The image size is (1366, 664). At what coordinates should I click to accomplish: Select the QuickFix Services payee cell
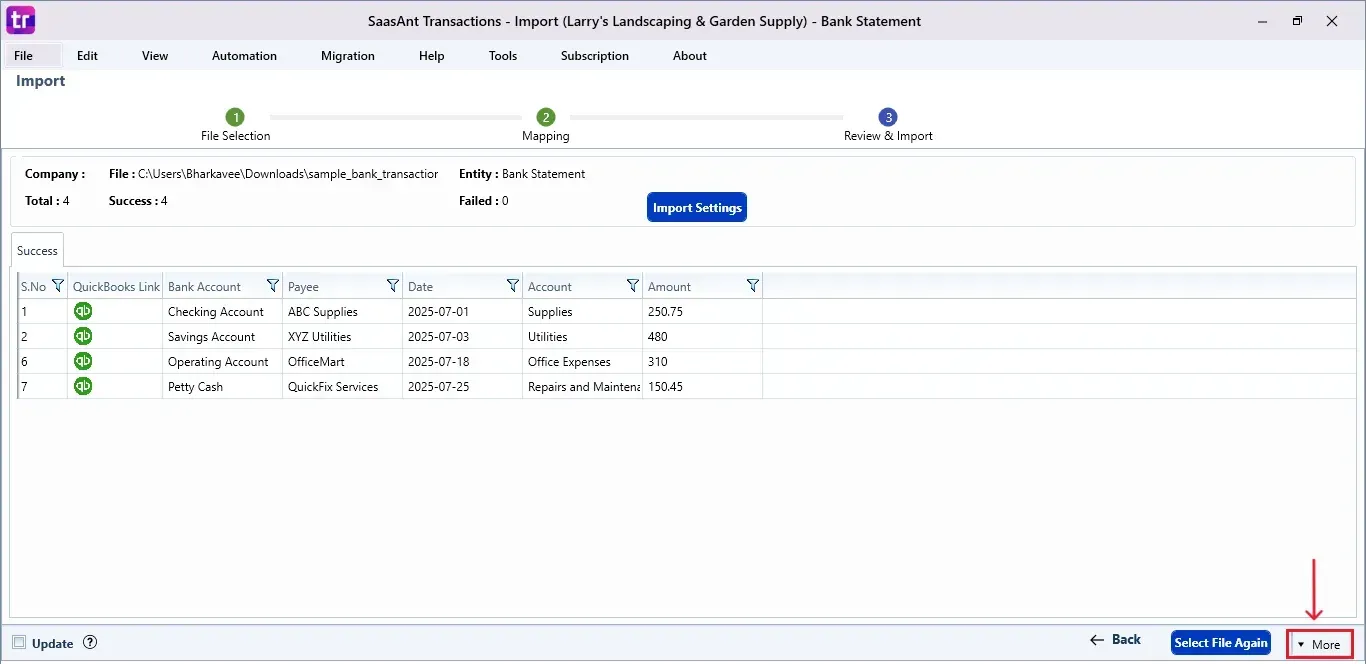342,387
